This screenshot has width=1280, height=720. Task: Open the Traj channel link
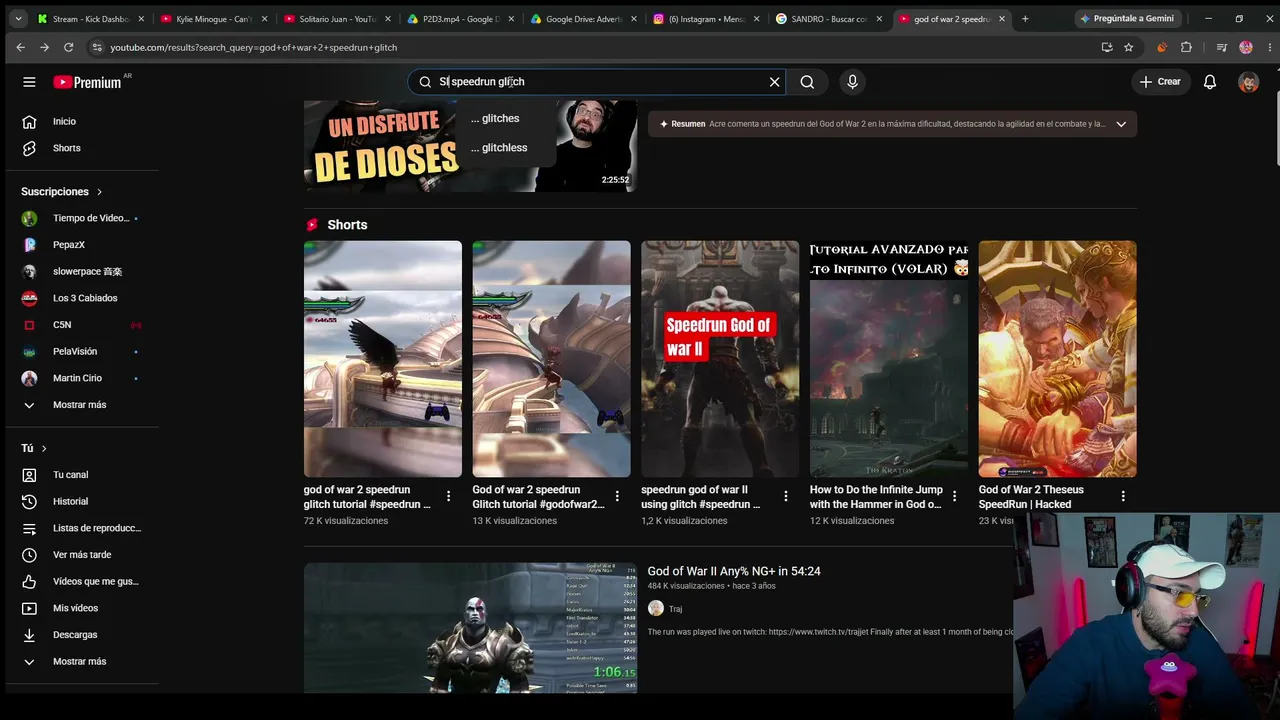coord(676,609)
